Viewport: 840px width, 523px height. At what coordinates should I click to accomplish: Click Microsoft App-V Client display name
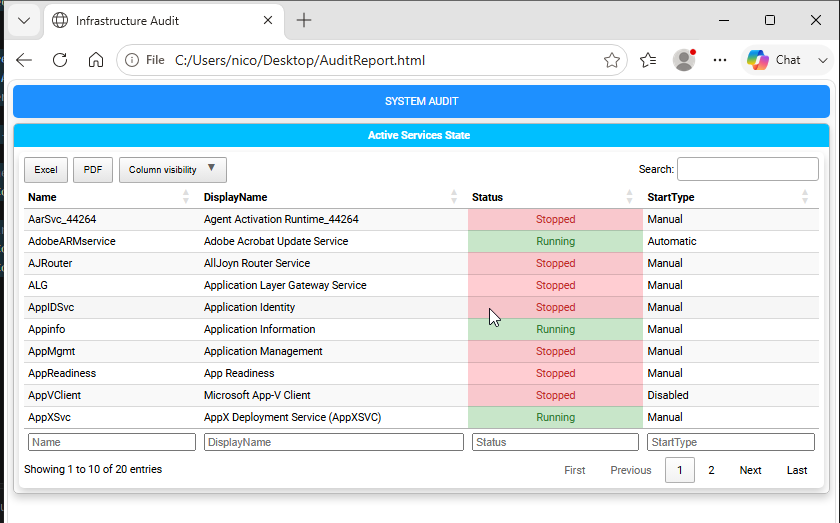pos(257,395)
